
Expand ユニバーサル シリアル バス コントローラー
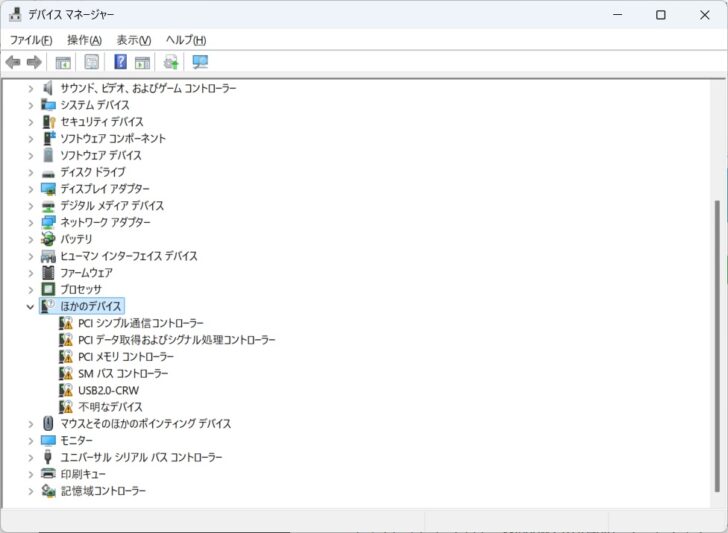pos(30,457)
